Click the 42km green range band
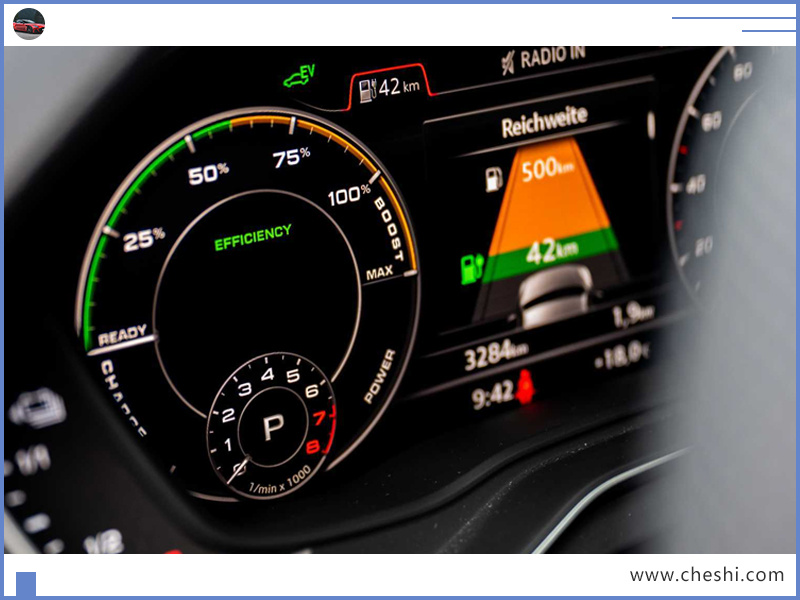This screenshot has height=600, width=800. 551,254
